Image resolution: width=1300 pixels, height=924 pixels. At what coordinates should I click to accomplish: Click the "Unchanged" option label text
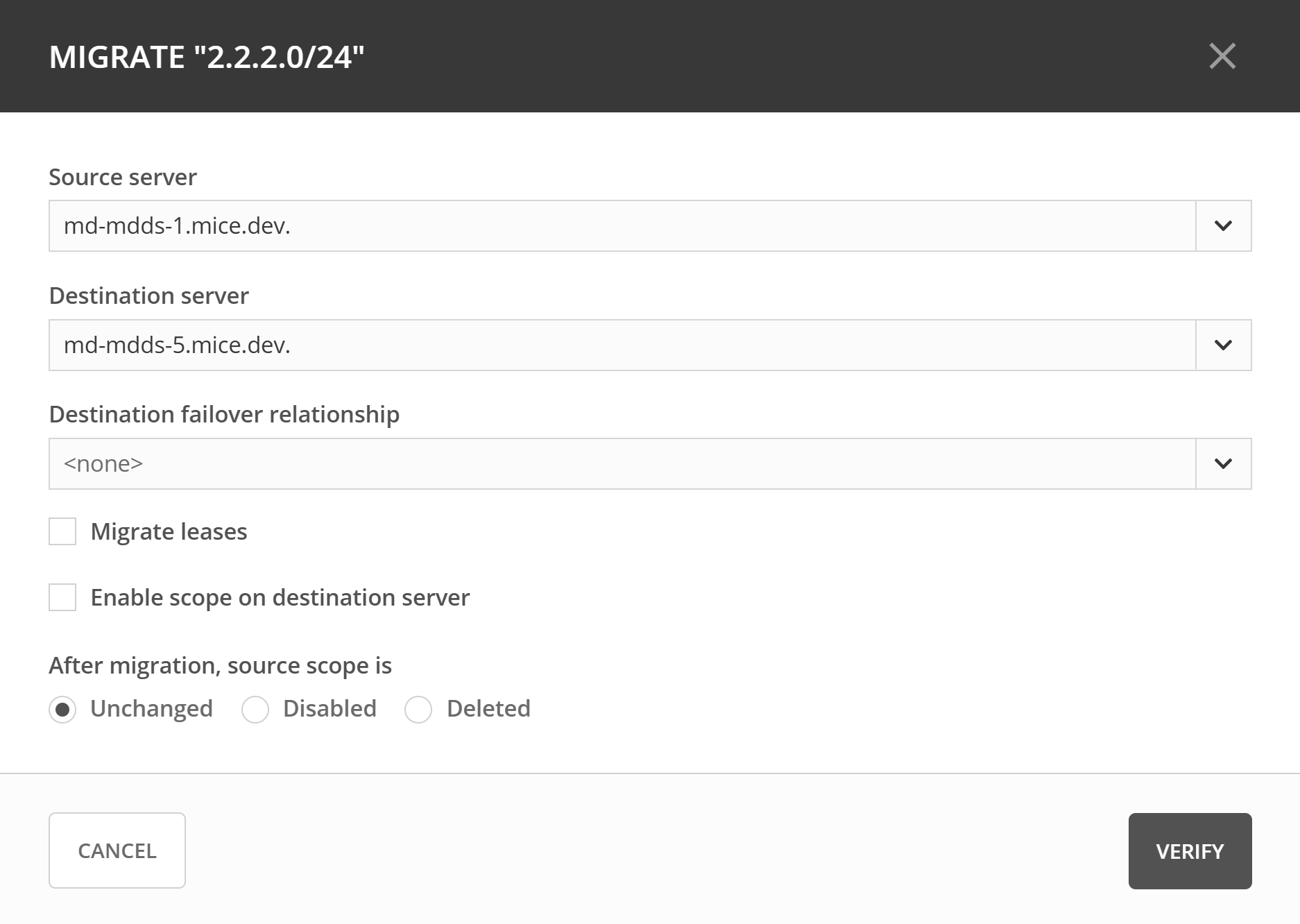click(x=151, y=708)
